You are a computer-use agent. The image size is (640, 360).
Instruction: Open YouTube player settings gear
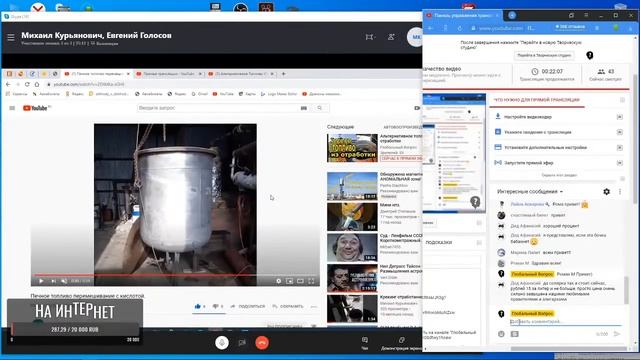279,281
